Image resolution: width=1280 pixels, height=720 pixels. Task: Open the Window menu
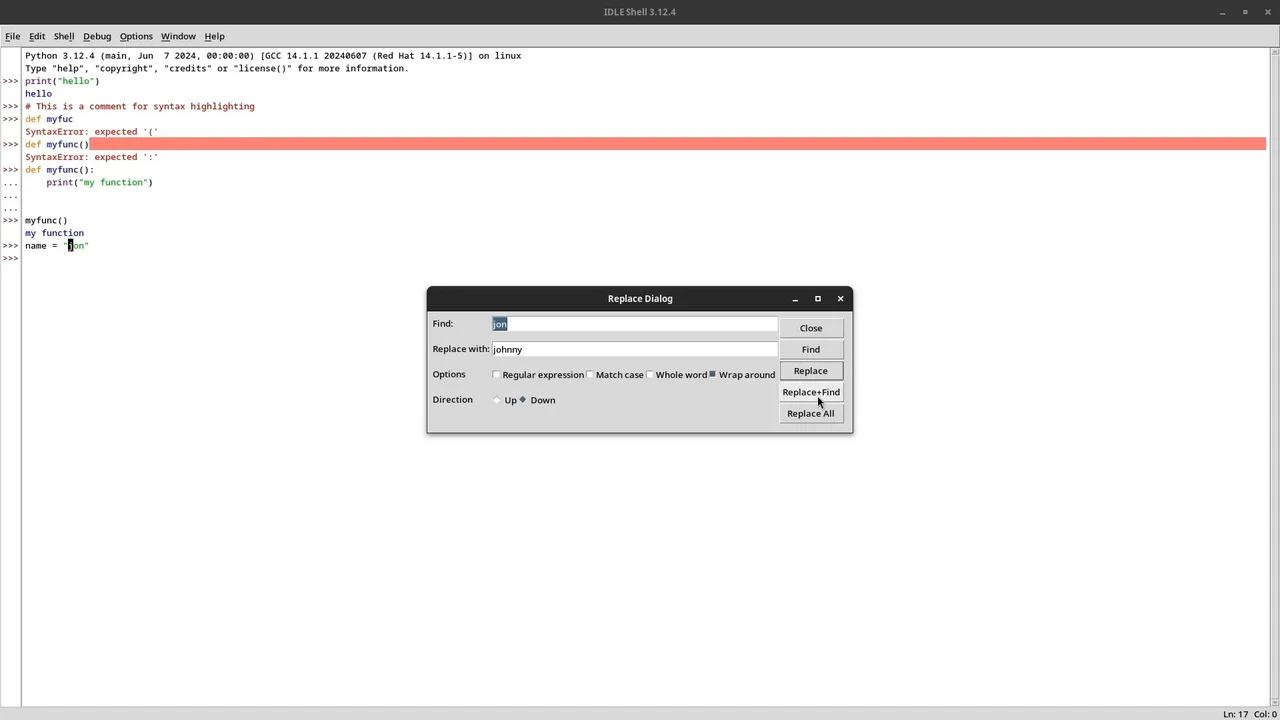[x=178, y=36]
